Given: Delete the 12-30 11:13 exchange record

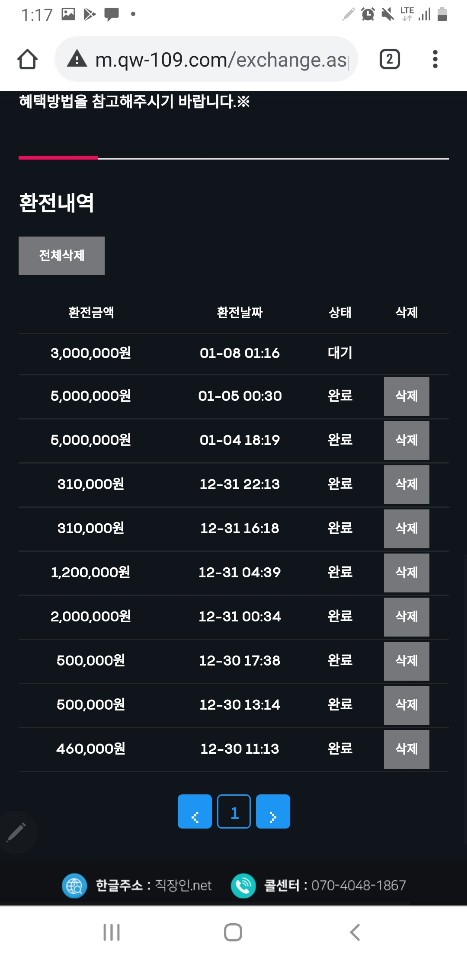Looking at the screenshot, I should coord(406,749).
